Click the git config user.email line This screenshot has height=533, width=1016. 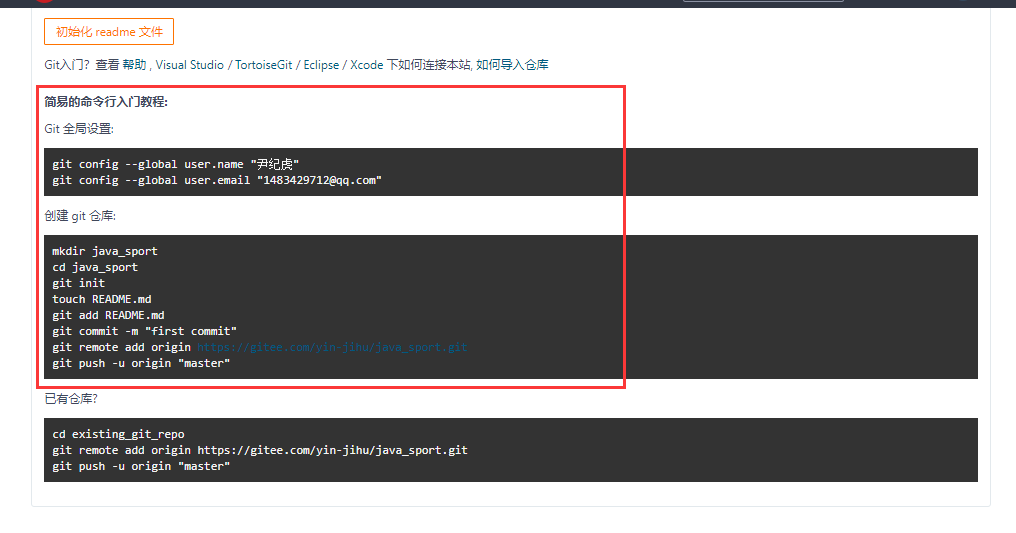coord(217,180)
